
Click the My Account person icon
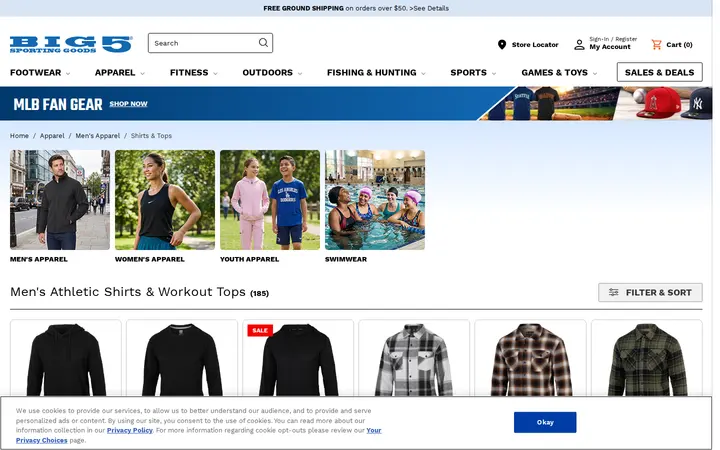pyautogui.click(x=579, y=45)
